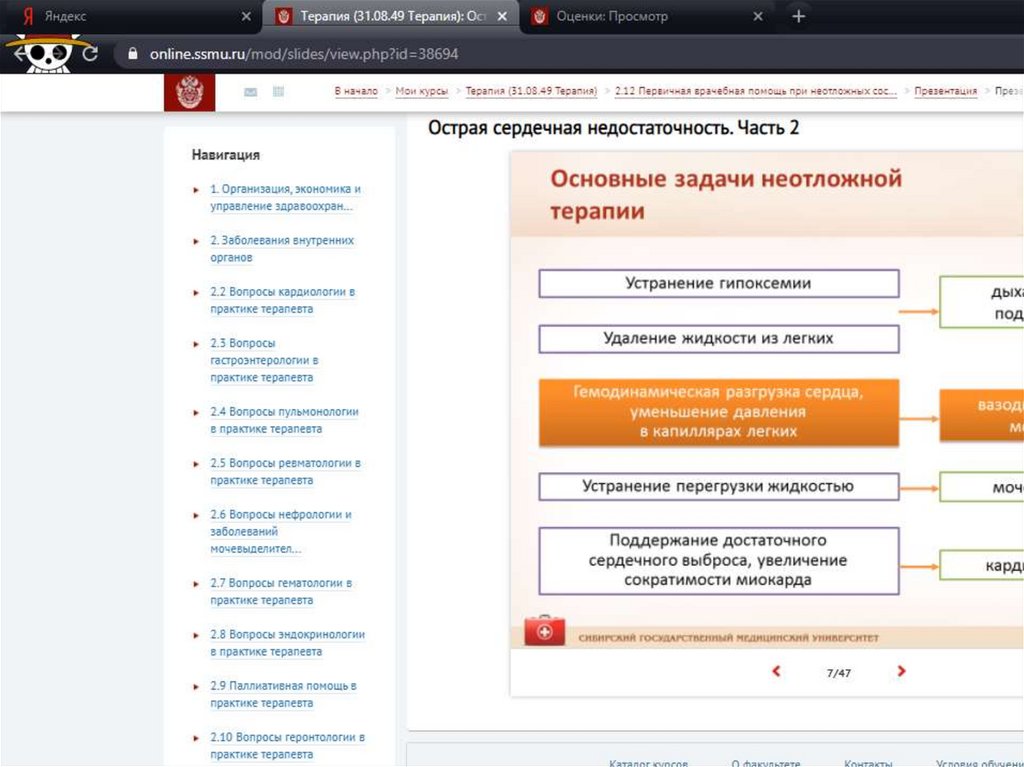Open 2.5 Вопросы ревматологии
The image size is (1024, 767).
pos(285,472)
